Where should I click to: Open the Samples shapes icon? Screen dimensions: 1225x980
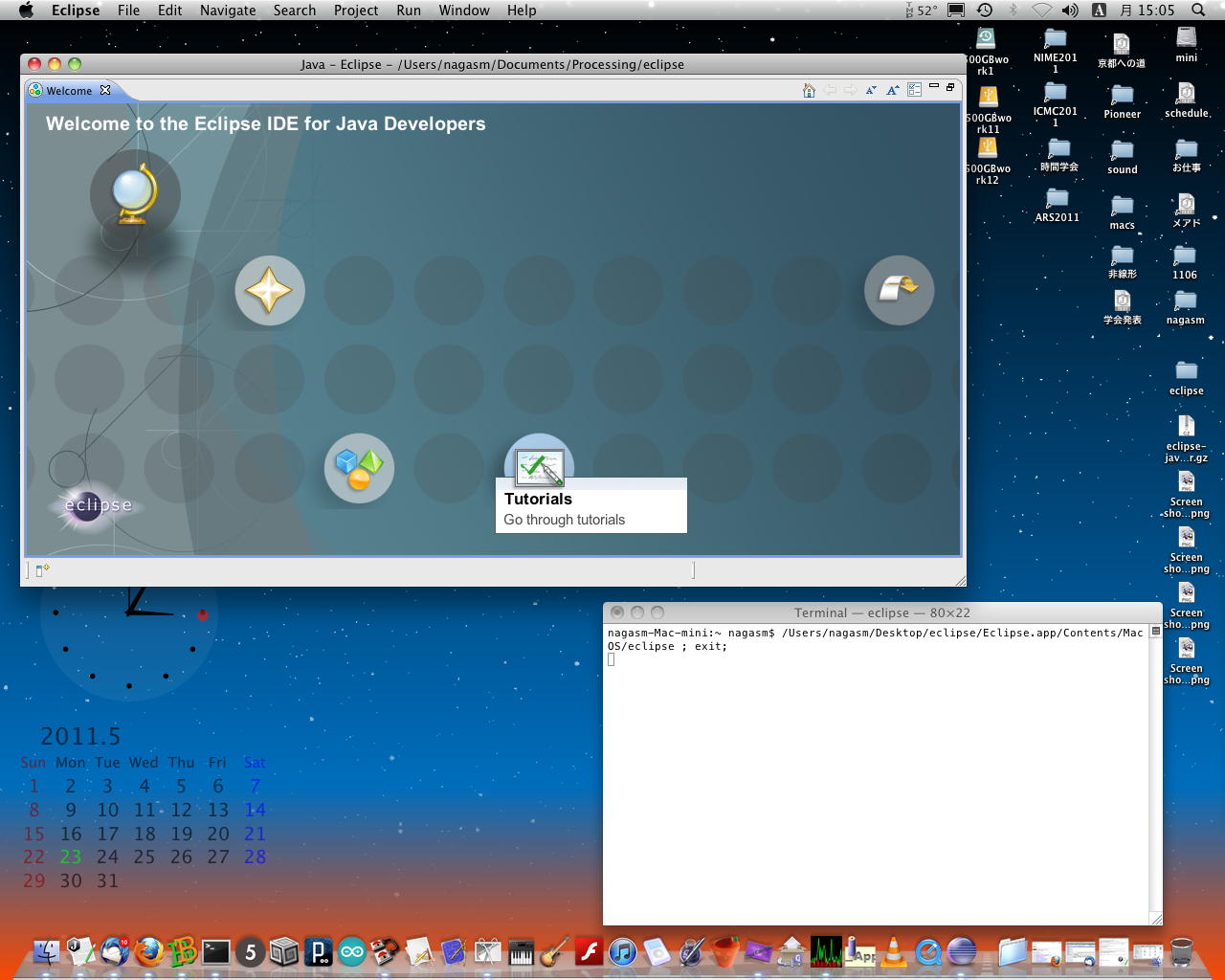pyautogui.click(x=359, y=468)
